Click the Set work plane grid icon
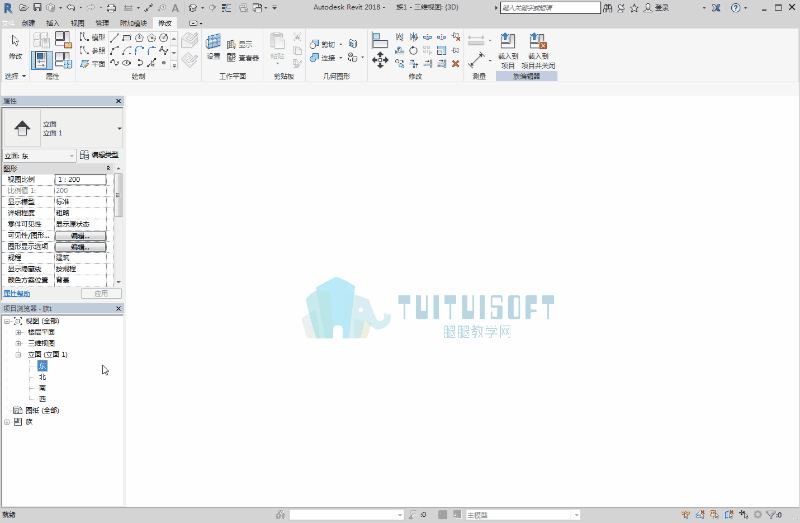This screenshot has width=800, height=523. (x=213, y=42)
